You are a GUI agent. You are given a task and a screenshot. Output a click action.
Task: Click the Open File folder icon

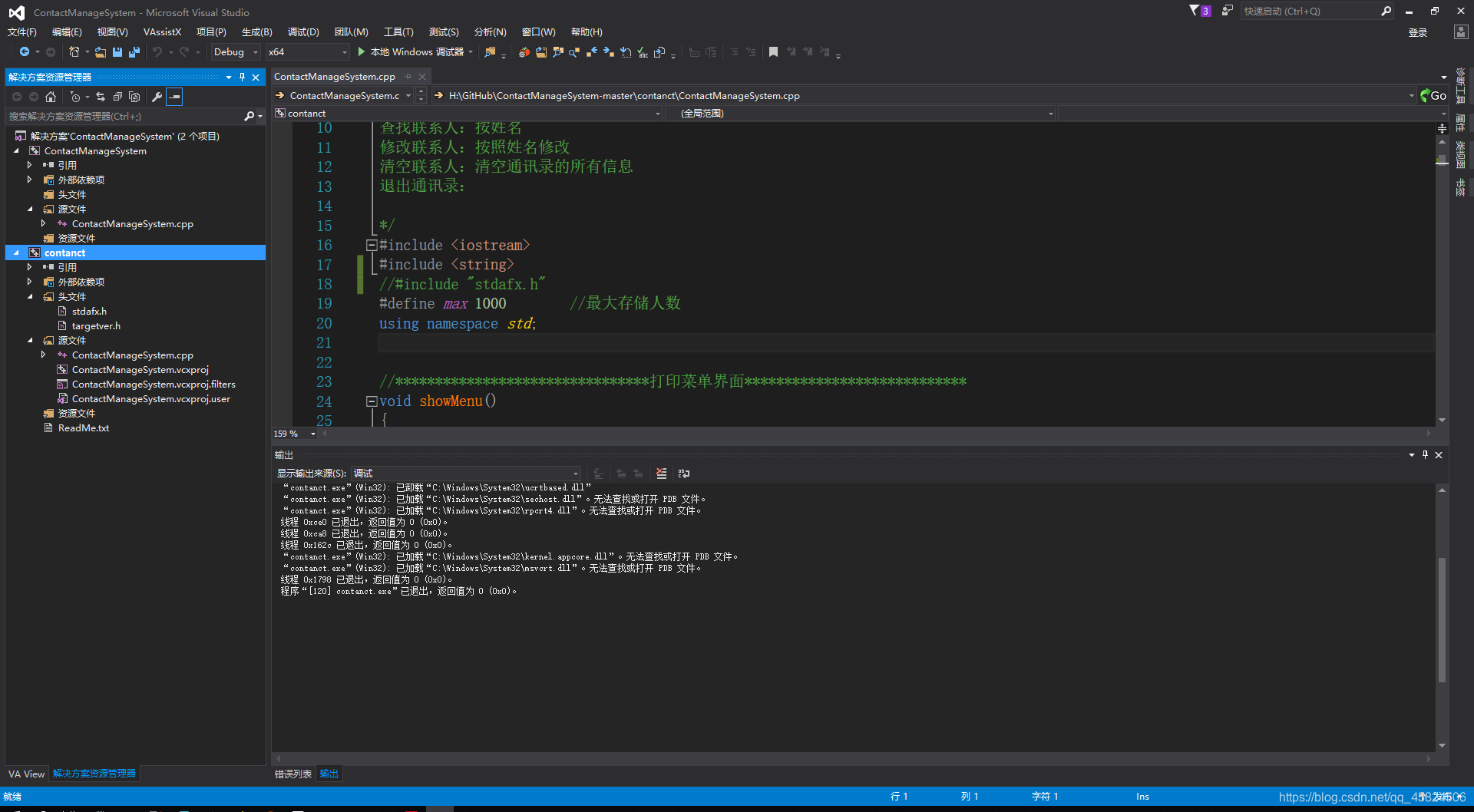click(101, 52)
